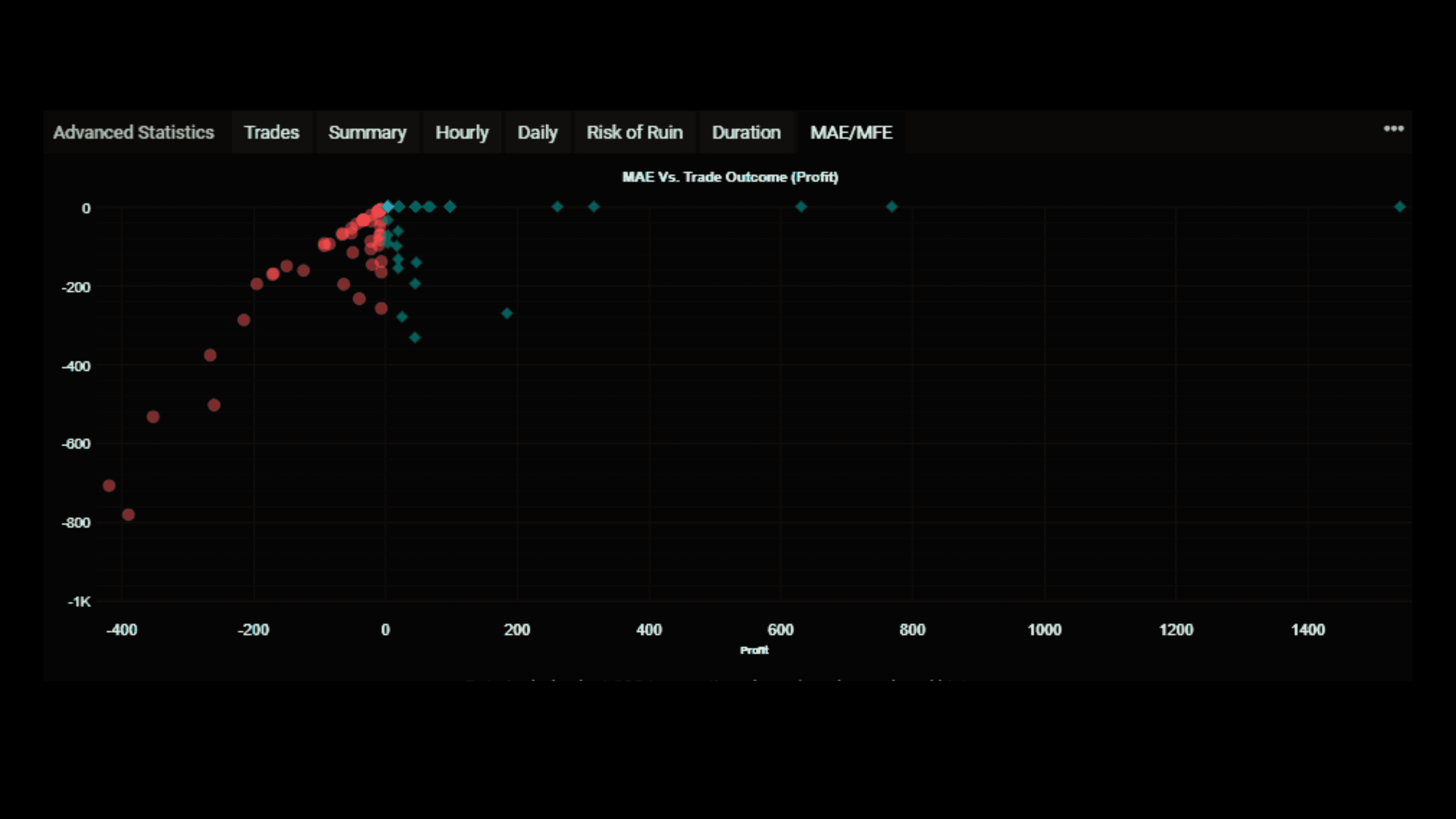
Task: Select the teal diamond near profit 630
Action: click(801, 207)
